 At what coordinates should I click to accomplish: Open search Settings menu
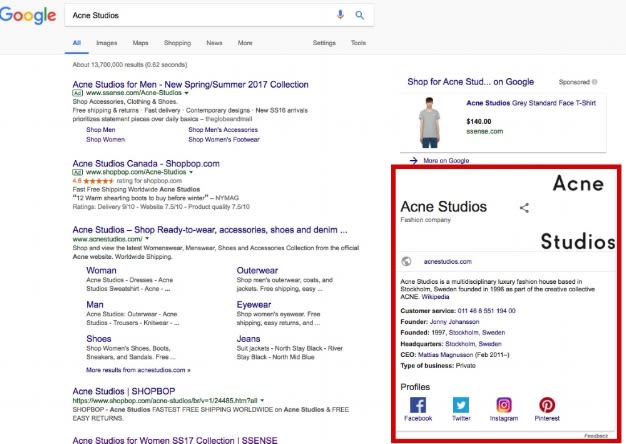coord(324,43)
